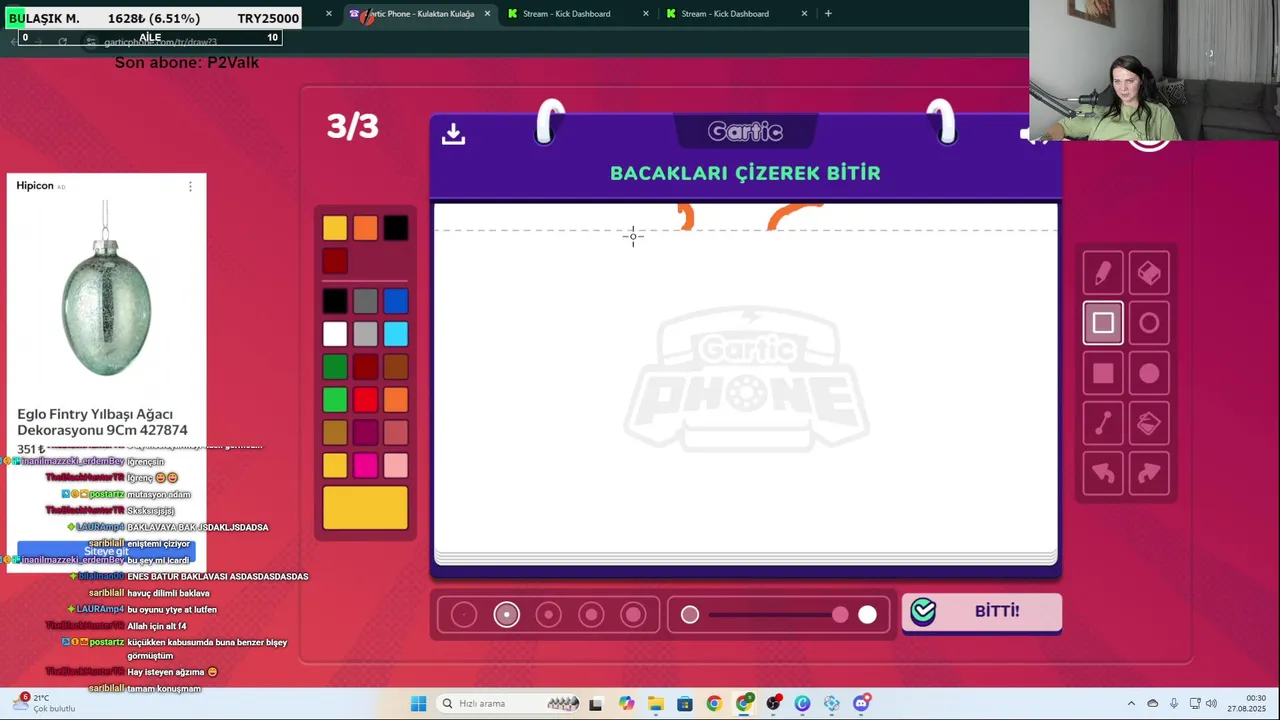Select the second brush size
This screenshot has width=1280, height=720.
tap(507, 615)
